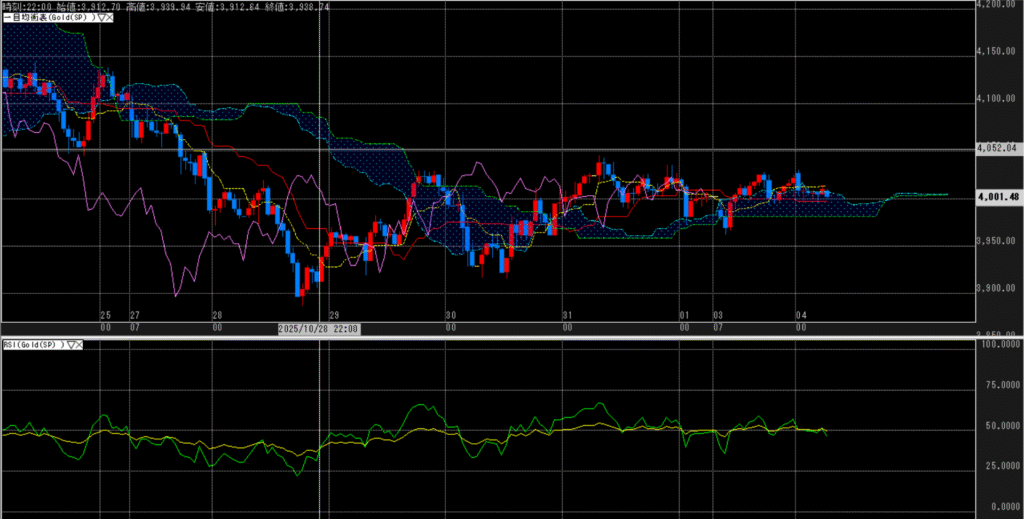
Task: Click date marker 30 on time axis
Action: (451, 314)
